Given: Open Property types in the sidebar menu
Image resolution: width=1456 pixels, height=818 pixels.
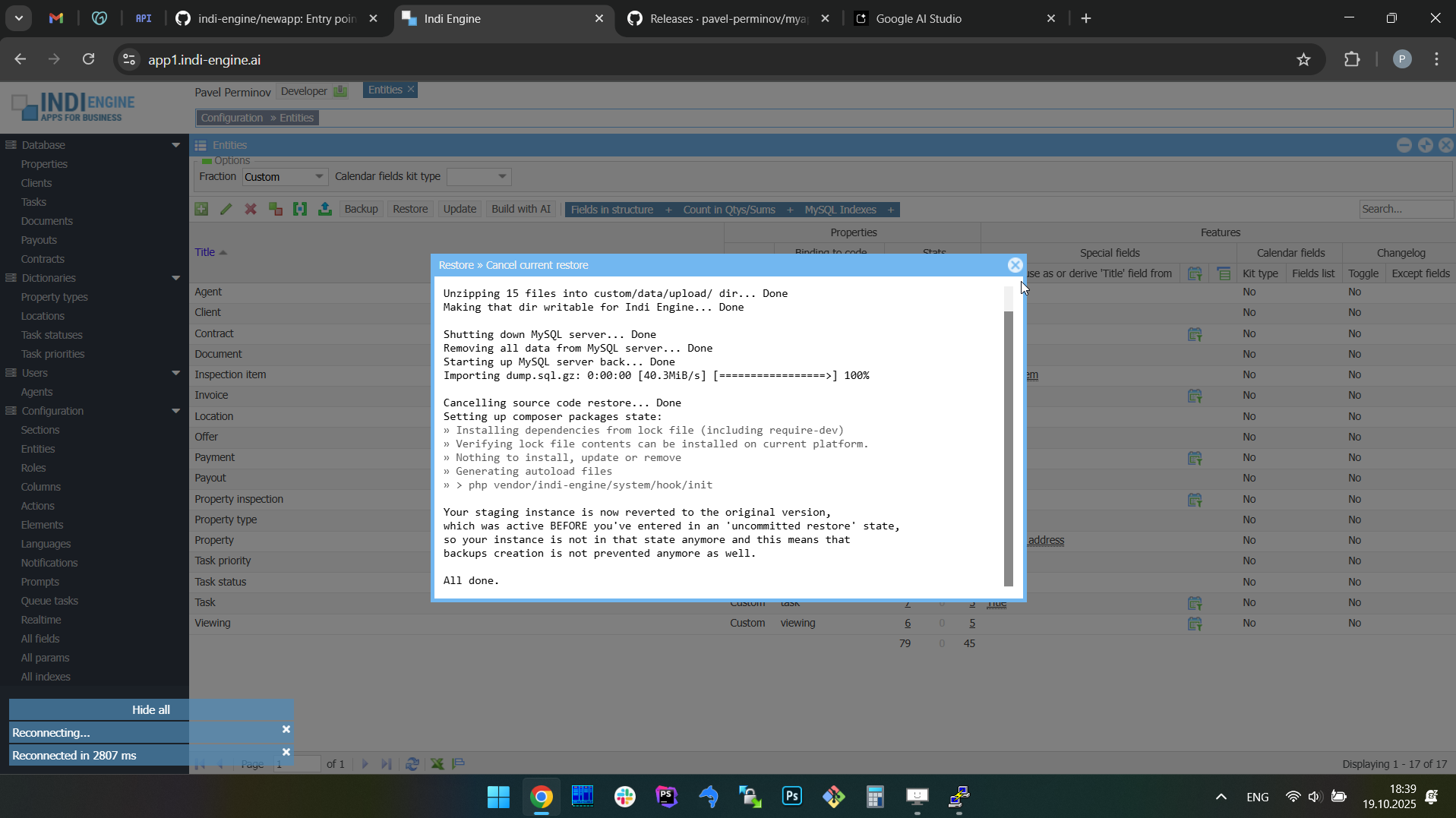Looking at the screenshot, I should tap(55, 297).
